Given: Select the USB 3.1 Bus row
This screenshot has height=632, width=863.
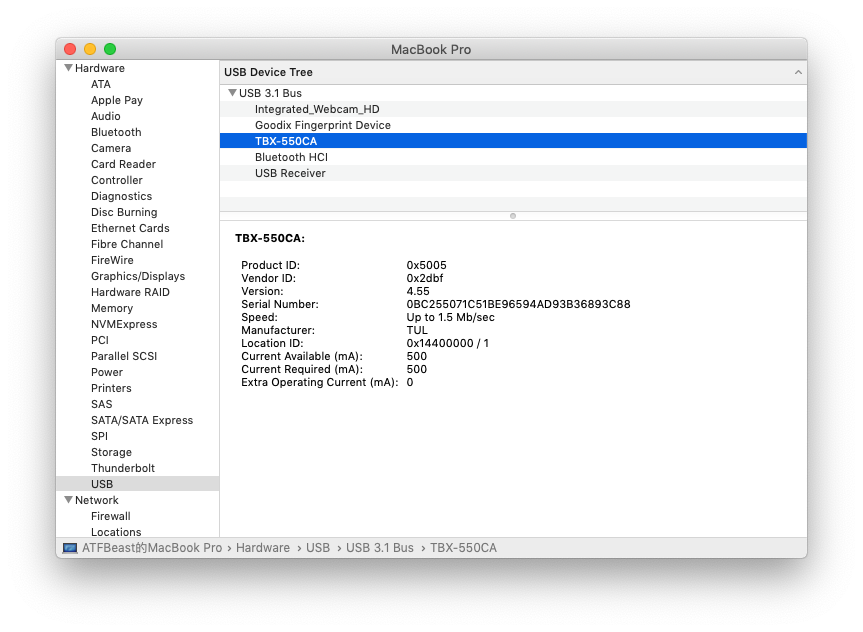Looking at the screenshot, I should click(513, 92).
